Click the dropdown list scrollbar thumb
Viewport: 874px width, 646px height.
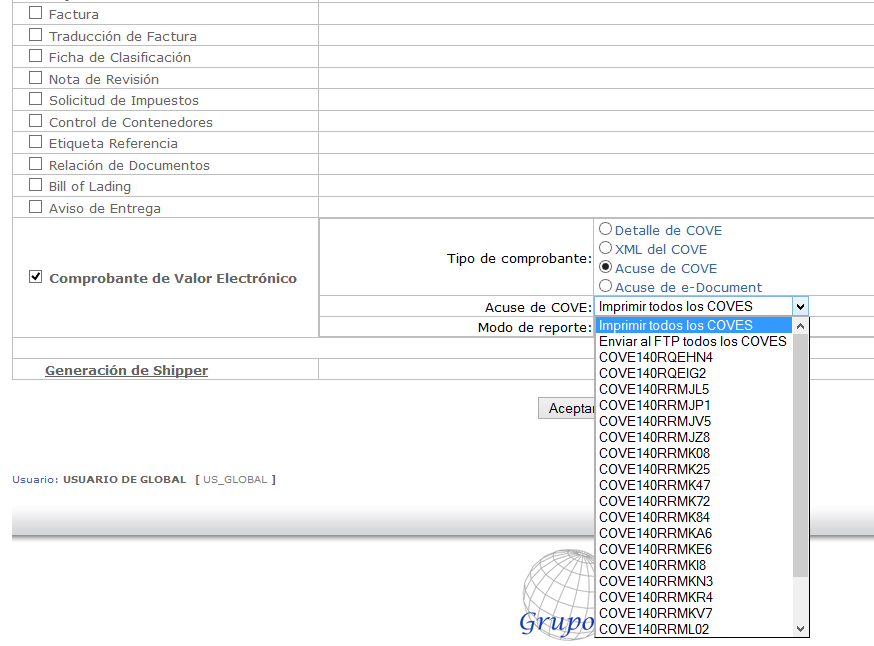(x=800, y=455)
